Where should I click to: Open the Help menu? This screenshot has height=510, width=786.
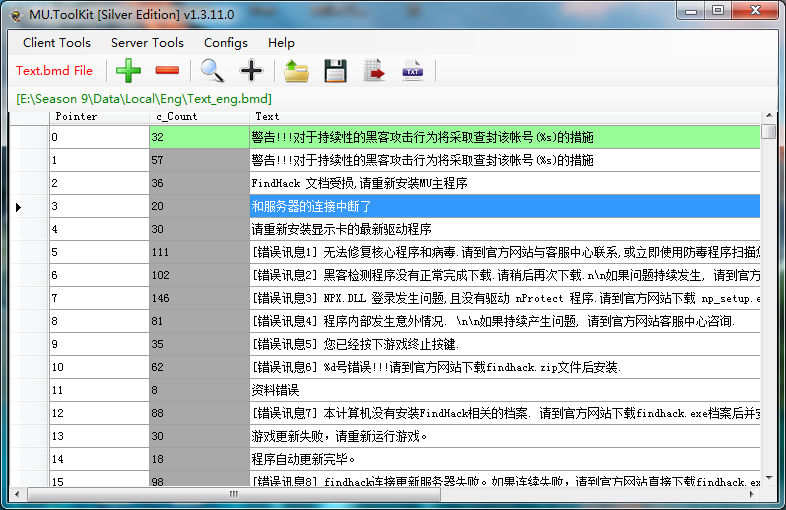point(281,43)
